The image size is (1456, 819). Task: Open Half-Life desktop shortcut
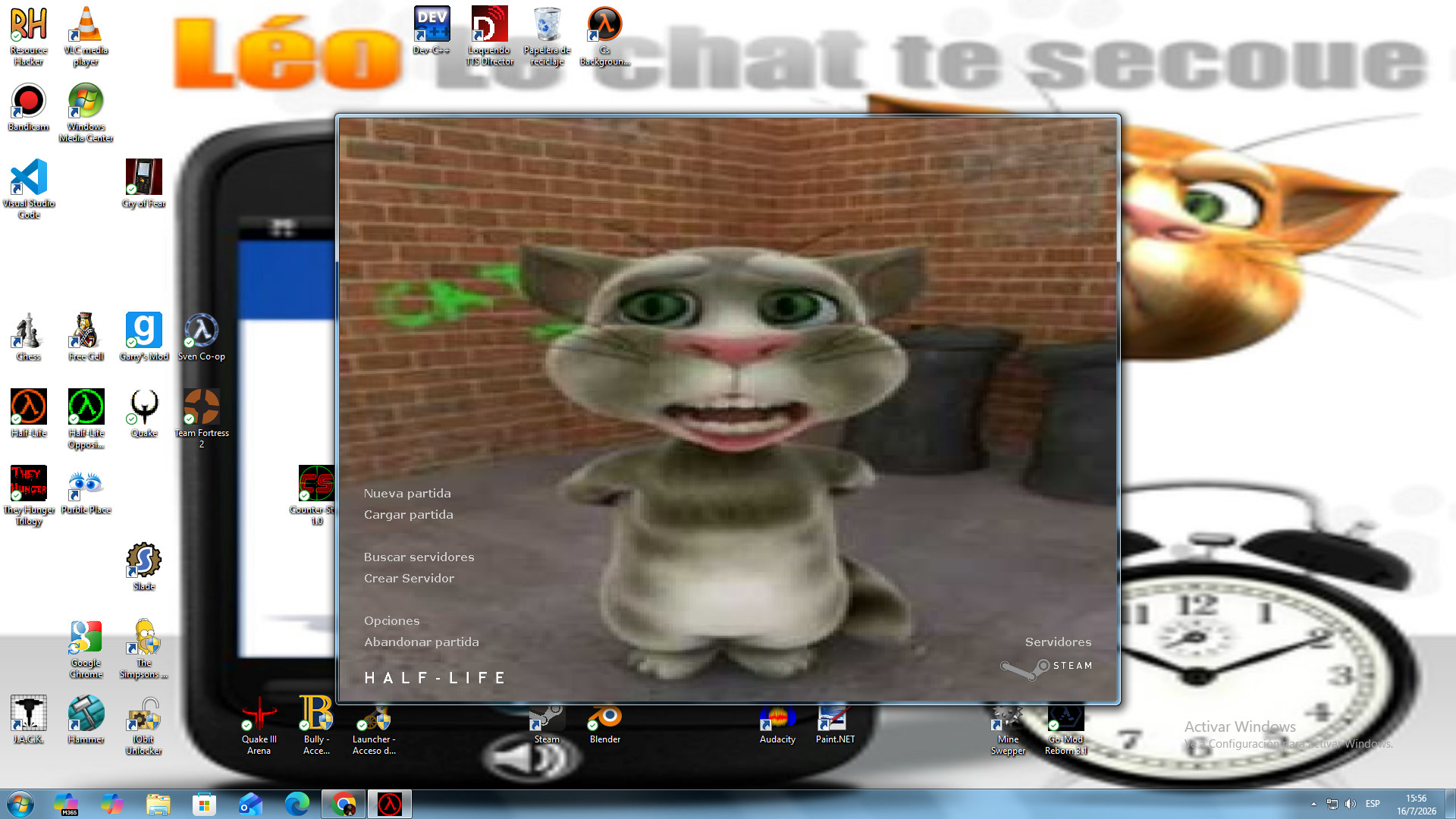(x=29, y=413)
